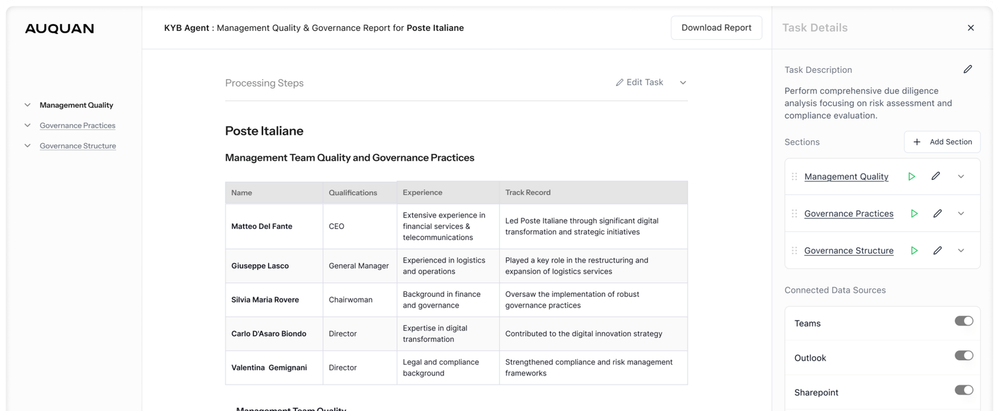This screenshot has height=411, width=1000.
Task: Select the Giuseppe Lasco cell
Action: click(274, 265)
